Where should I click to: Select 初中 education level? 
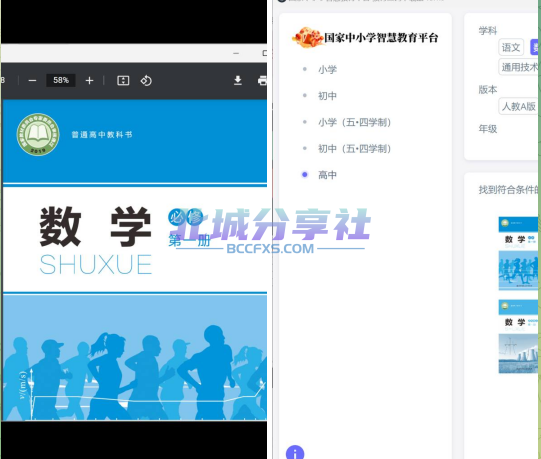click(x=327, y=96)
